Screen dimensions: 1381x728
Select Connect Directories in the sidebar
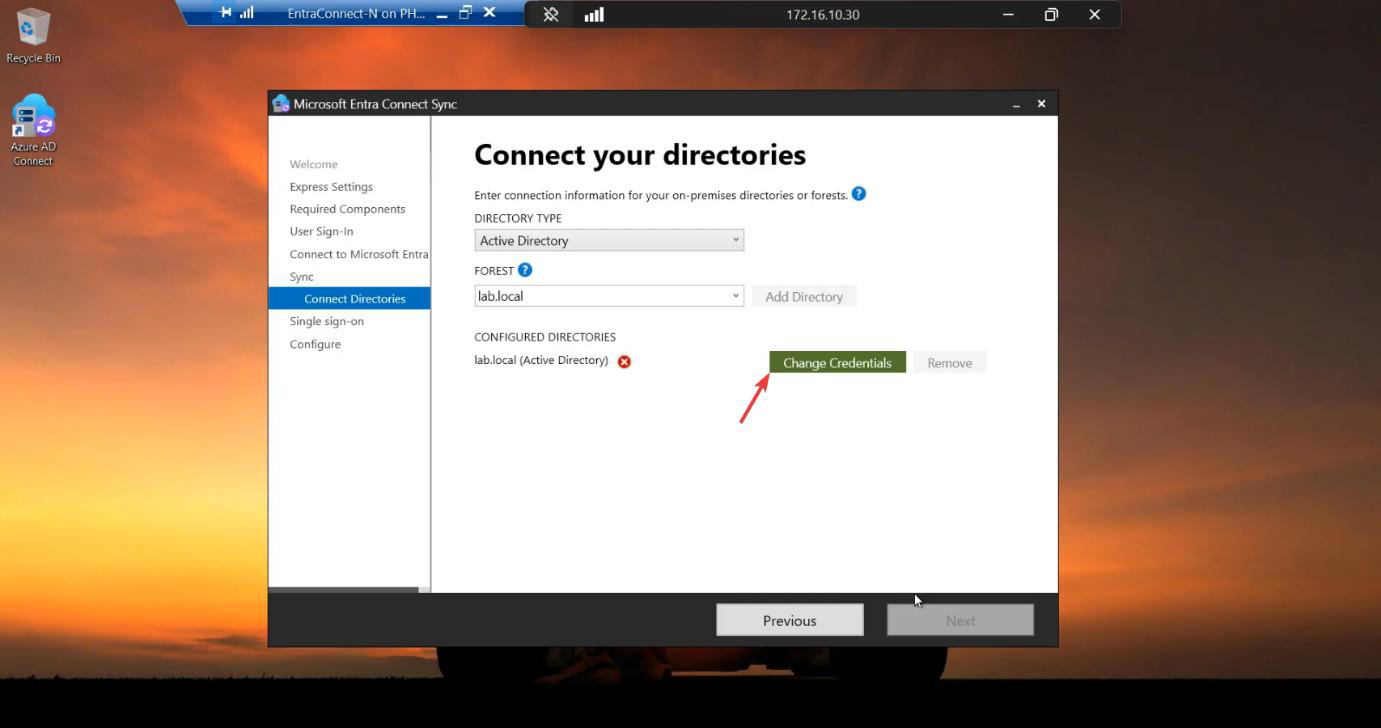click(x=349, y=298)
